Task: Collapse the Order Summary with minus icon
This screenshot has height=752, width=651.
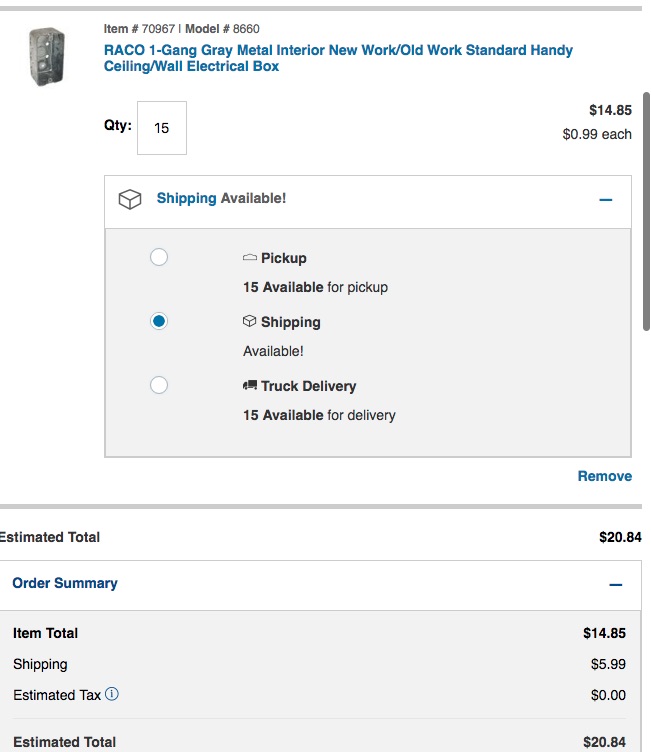Action: pyautogui.click(x=615, y=585)
